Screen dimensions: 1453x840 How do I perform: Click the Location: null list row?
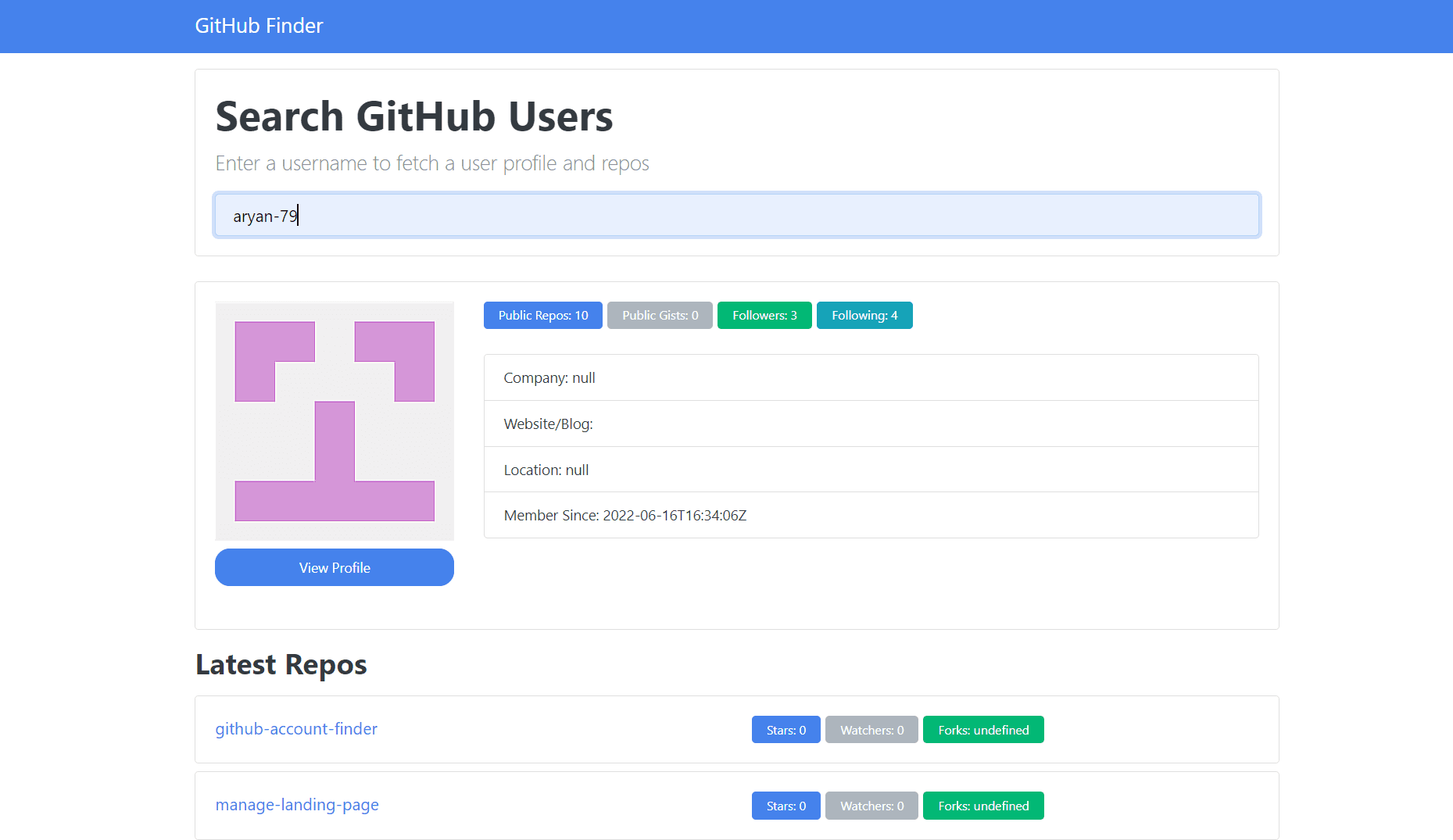[871, 470]
